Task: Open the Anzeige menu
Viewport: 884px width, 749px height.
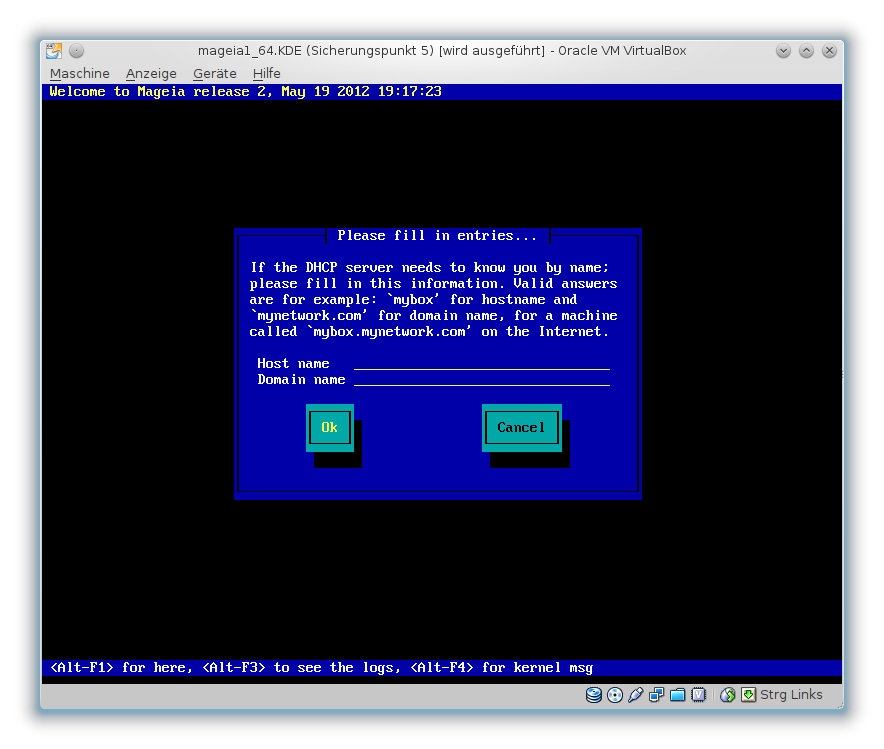Action: (151, 74)
